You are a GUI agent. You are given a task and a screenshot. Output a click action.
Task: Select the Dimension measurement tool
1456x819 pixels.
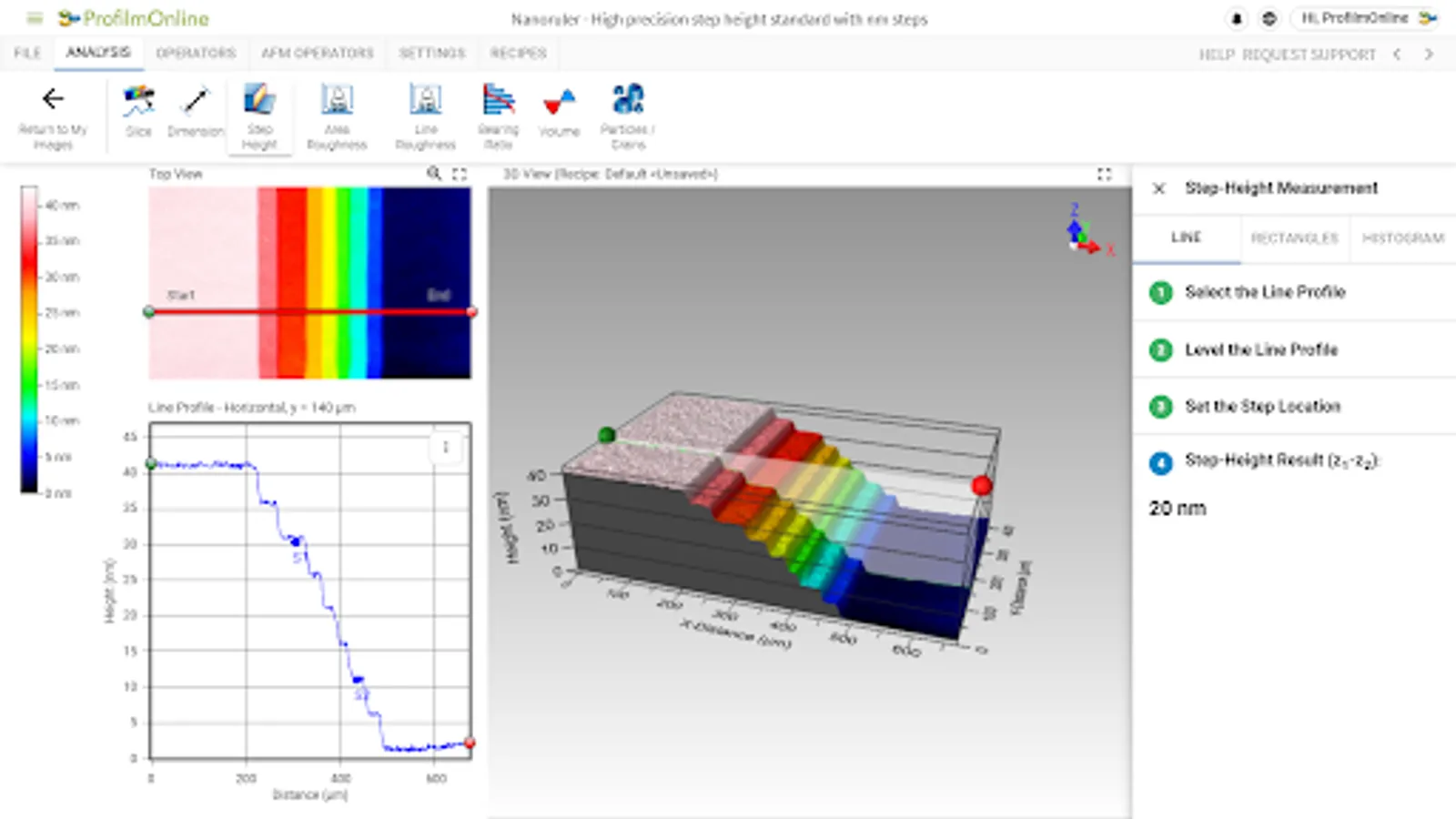195,111
